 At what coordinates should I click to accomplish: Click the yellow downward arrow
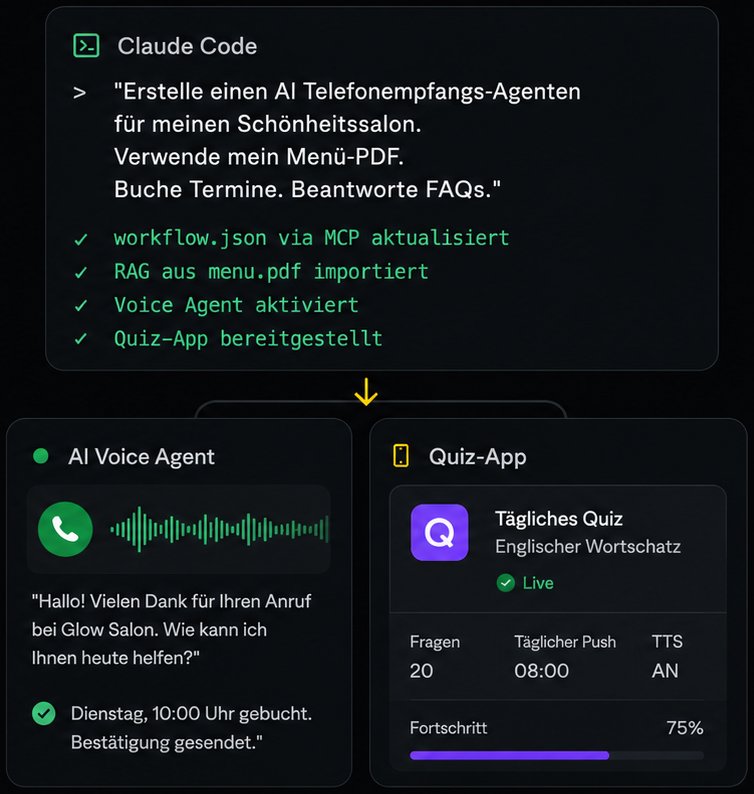pyautogui.click(x=366, y=392)
